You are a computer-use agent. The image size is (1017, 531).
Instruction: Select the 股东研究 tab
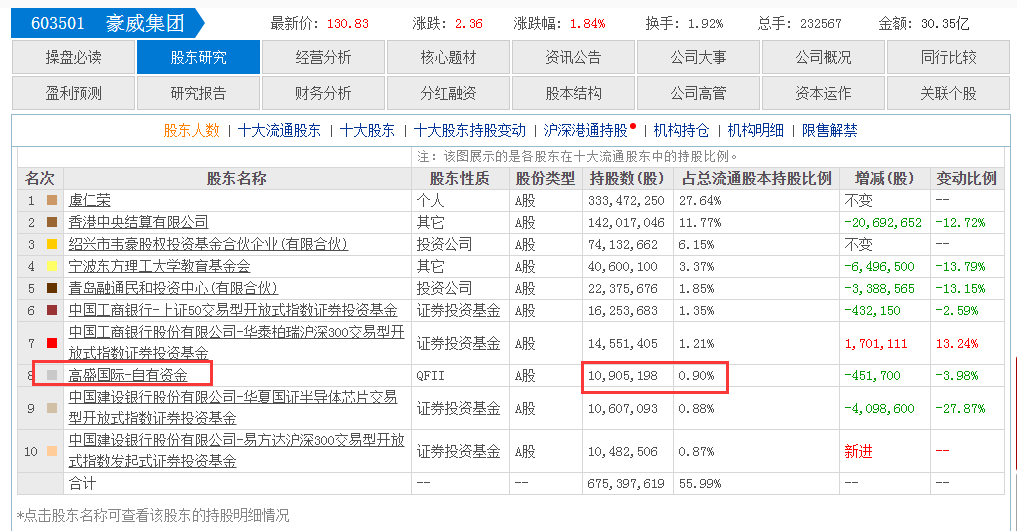click(198, 57)
